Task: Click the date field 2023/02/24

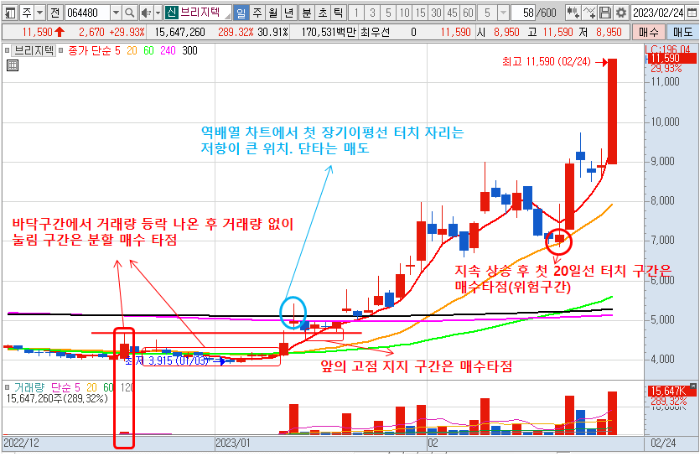Action: pos(658,12)
